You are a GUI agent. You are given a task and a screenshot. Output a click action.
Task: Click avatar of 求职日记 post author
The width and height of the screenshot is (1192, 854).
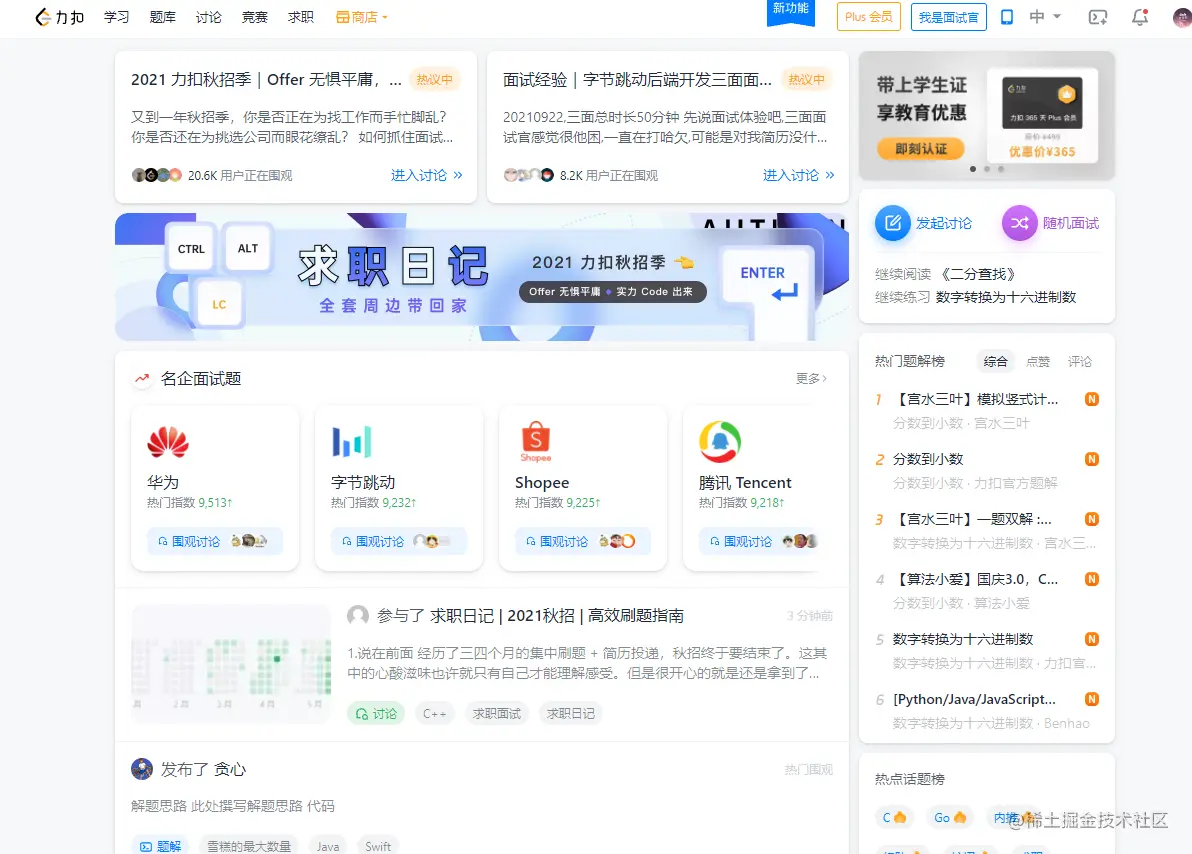pyautogui.click(x=358, y=615)
